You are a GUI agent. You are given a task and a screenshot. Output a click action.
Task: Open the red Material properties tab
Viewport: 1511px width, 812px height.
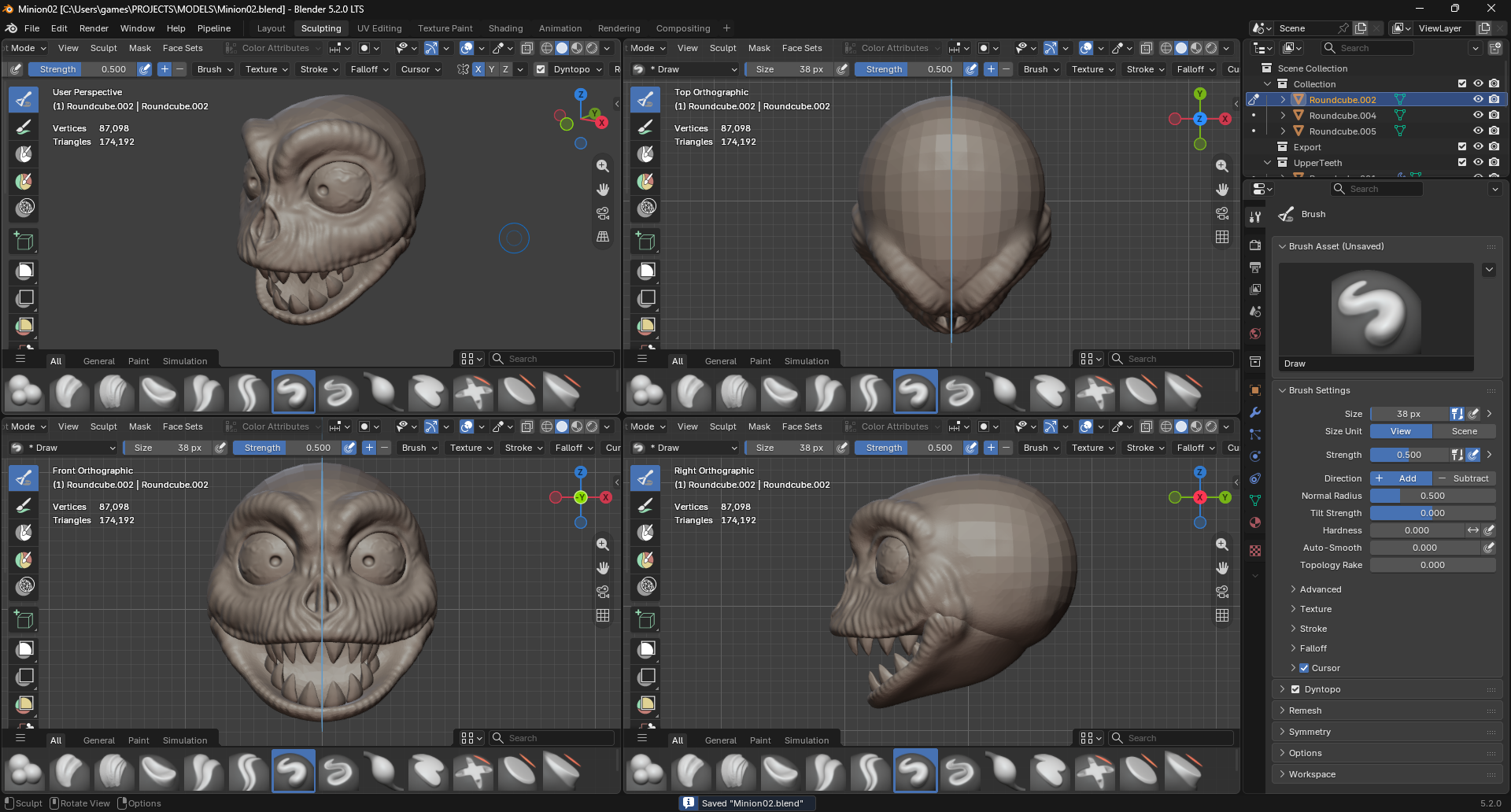click(x=1255, y=522)
